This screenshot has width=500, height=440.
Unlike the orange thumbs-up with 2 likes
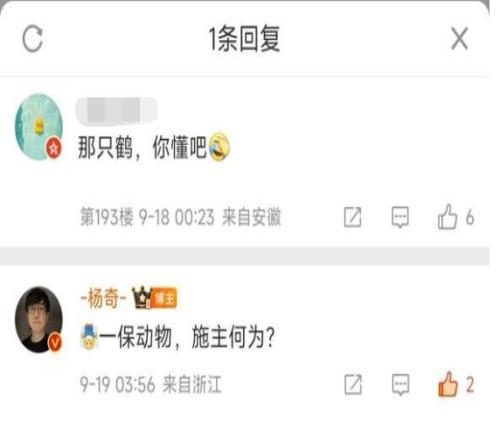pos(448,384)
